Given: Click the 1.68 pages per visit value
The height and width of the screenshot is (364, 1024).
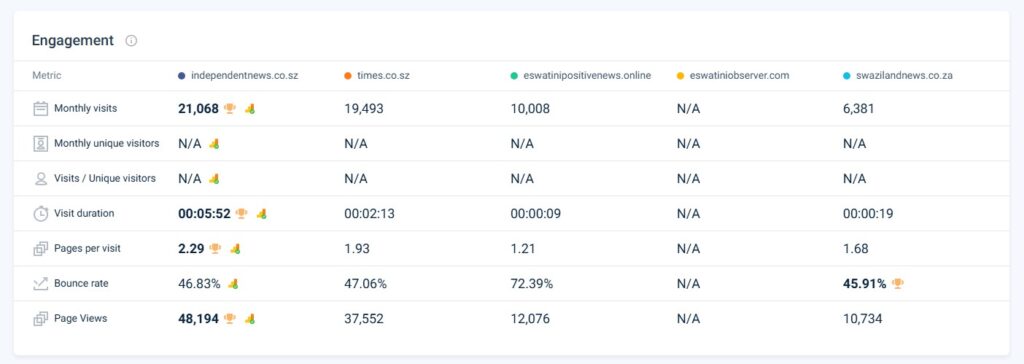Looking at the screenshot, I should [x=856, y=249].
